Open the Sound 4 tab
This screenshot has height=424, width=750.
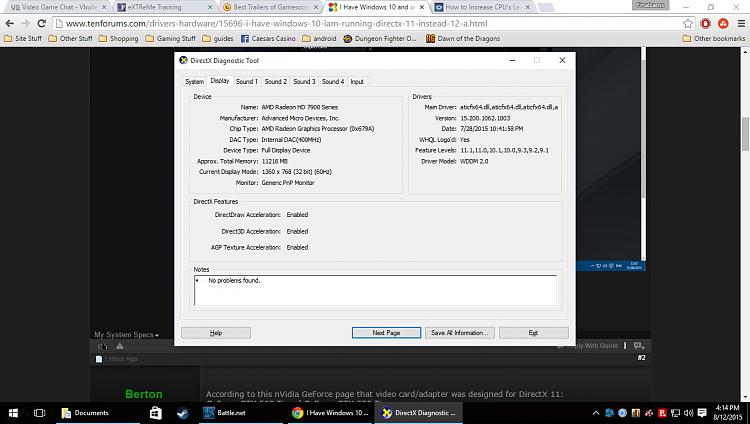tap(333, 82)
